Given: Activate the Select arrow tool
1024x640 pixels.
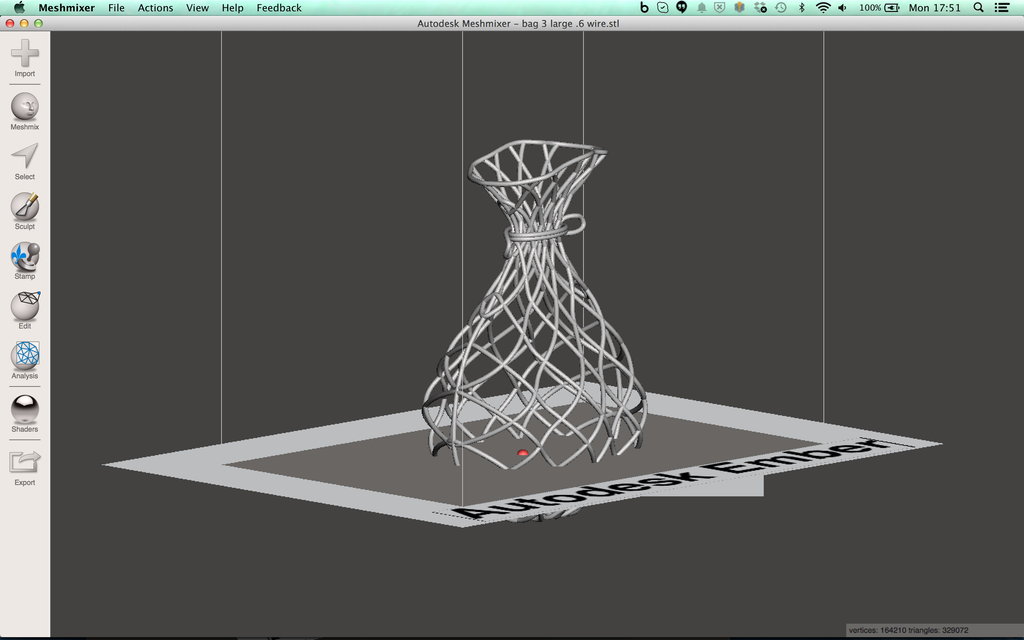Looking at the screenshot, I should pyautogui.click(x=25, y=157).
